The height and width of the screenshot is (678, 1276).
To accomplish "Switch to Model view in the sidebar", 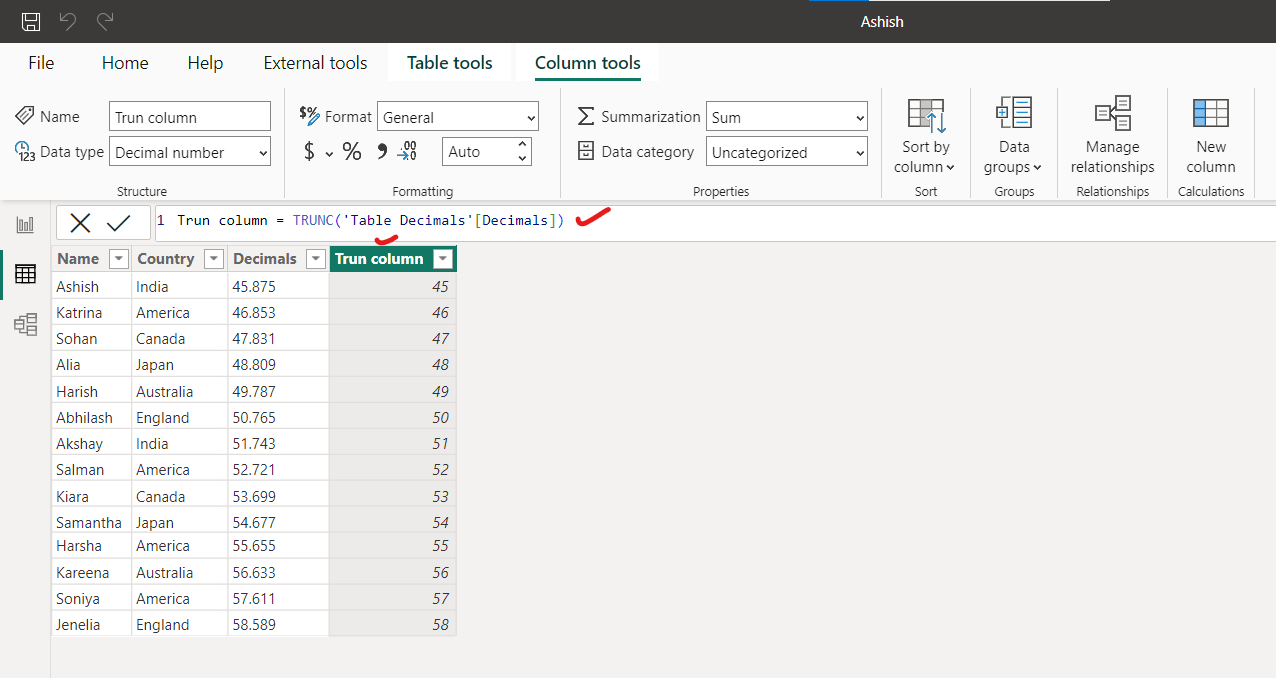I will 25,324.
